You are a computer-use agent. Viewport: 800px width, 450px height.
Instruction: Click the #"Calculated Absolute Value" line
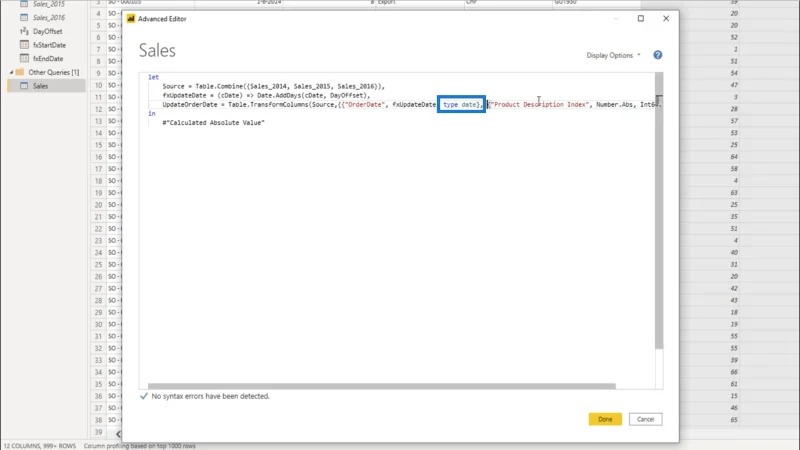coord(213,122)
